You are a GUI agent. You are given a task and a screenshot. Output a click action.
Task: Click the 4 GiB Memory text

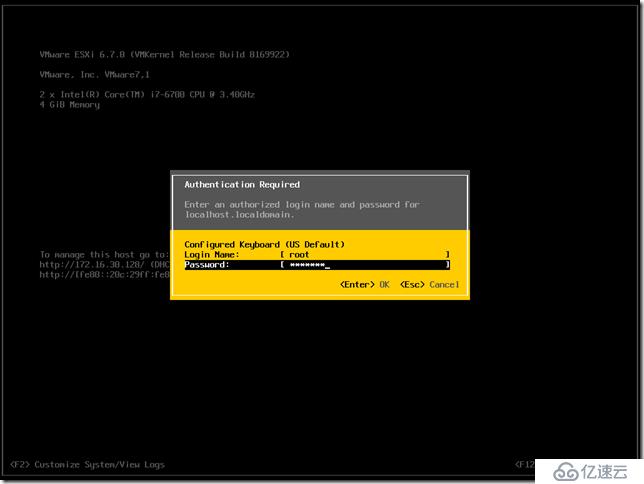[69, 105]
